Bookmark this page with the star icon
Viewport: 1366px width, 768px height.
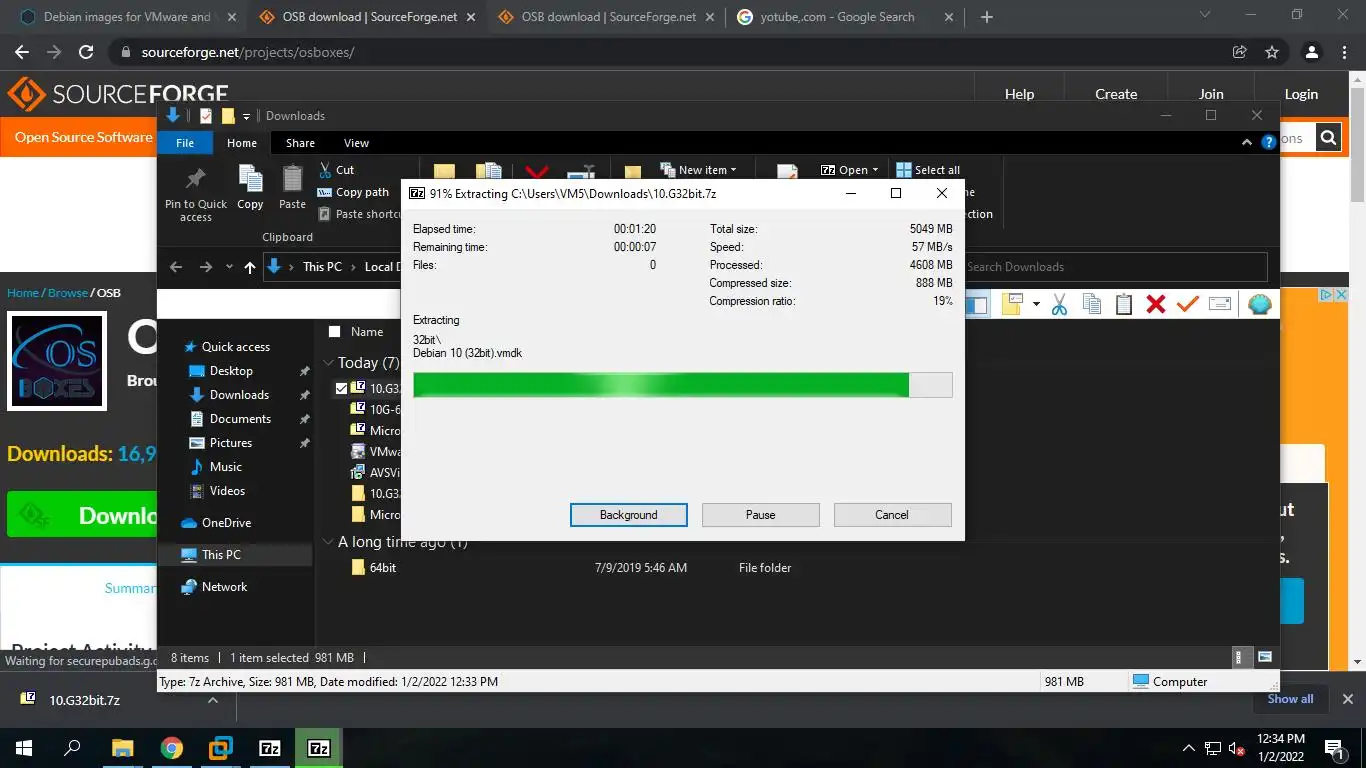tap(1272, 52)
